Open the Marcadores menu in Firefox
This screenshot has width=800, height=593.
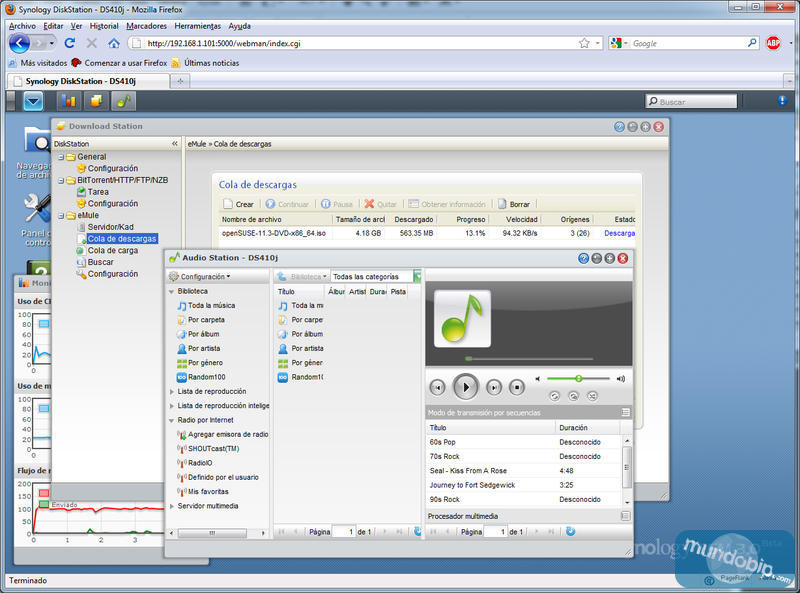(x=146, y=26)
